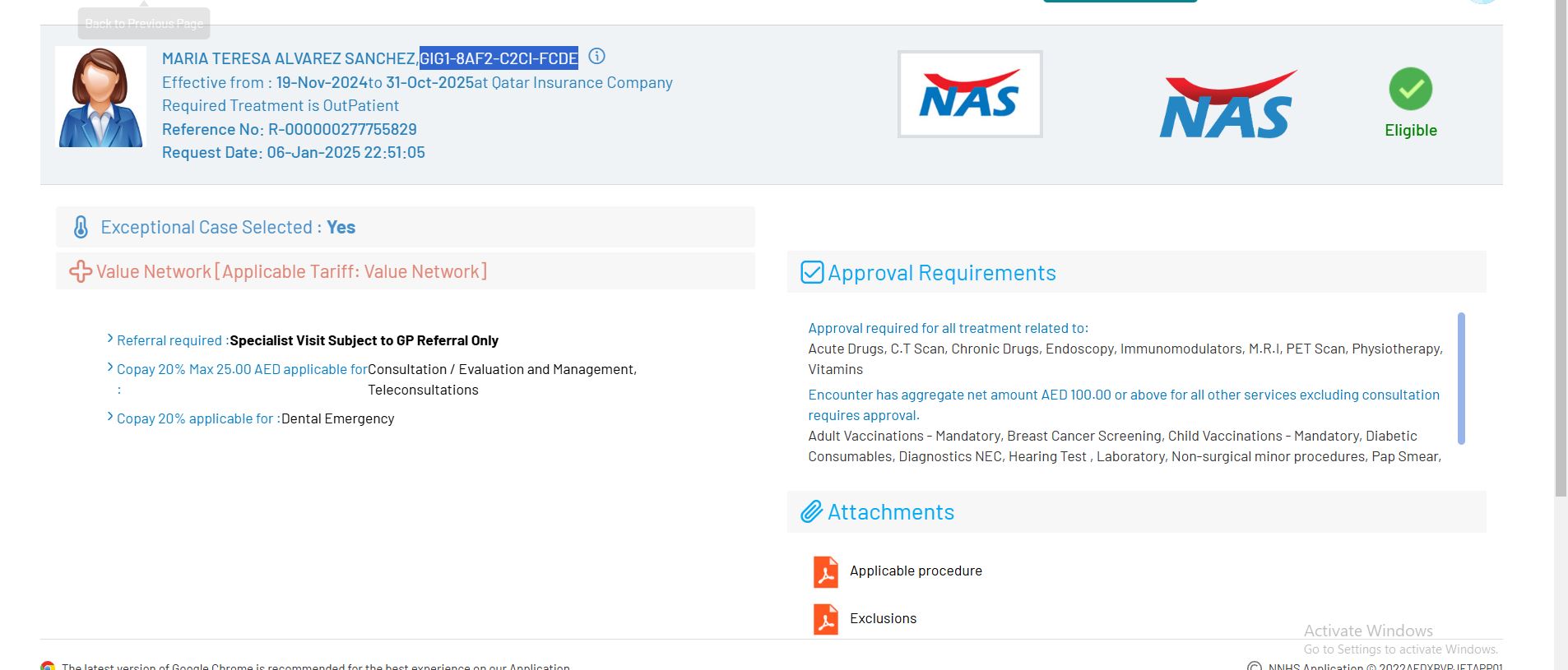This screenshot has height=670, width=1568.
Task: Click the paperclip Attachments icon
Action: 812,511
